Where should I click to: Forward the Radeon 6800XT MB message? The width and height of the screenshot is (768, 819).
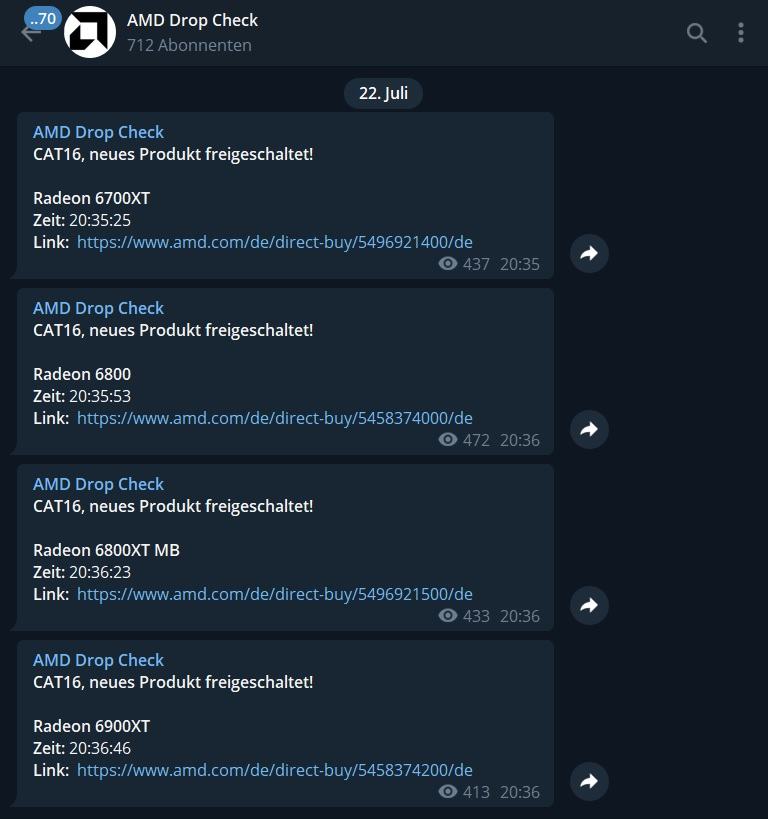[589, 606]
